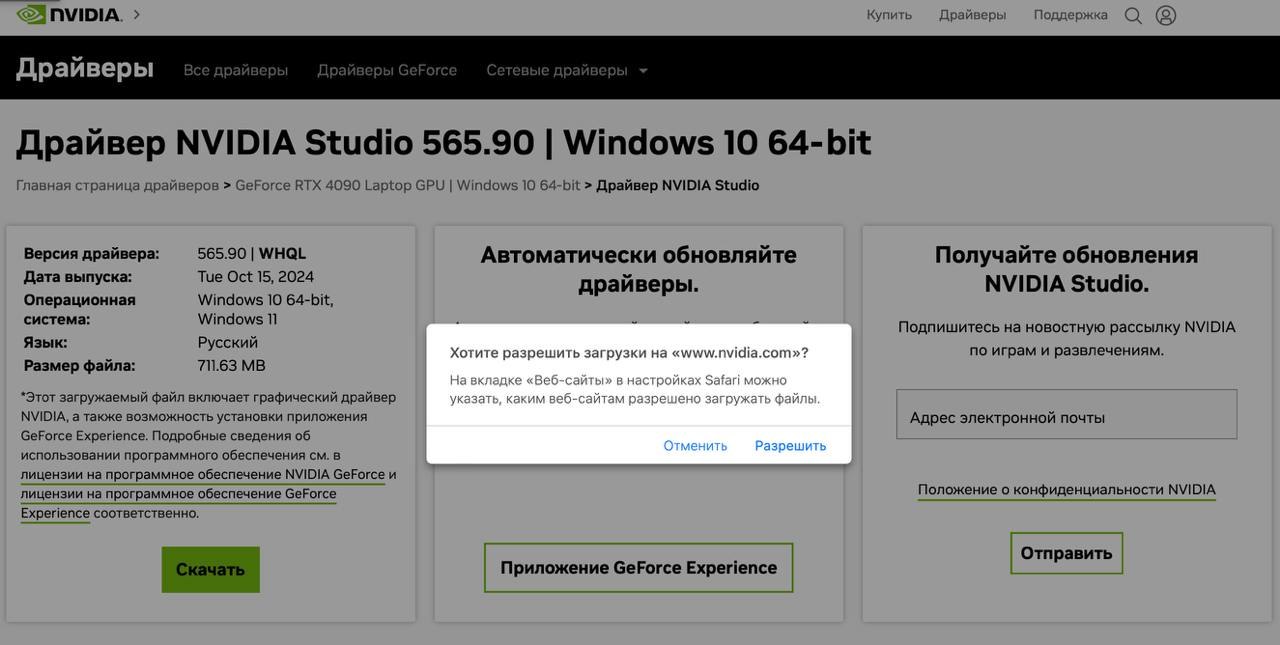The height and width of the screenshot is (645, 1280).
Task: Focus the Адрес электронной почты field
Action: point(1066,414)
